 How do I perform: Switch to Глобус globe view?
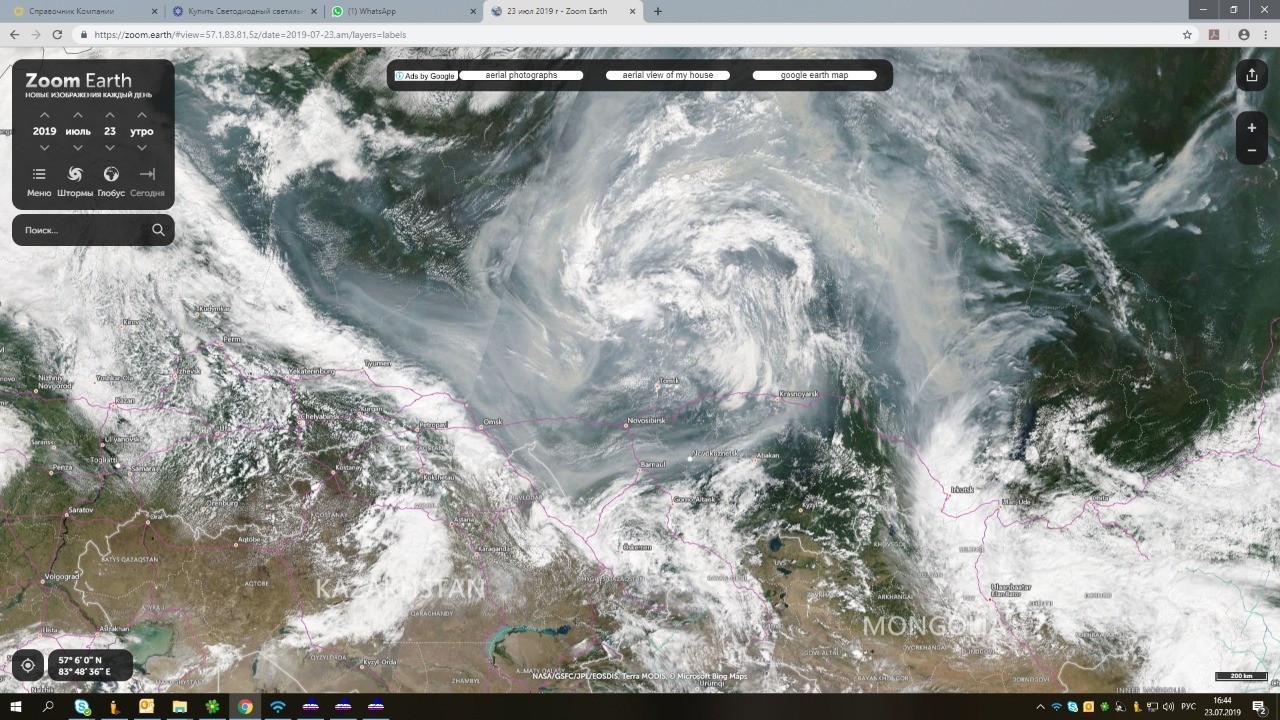click(111, 174)
